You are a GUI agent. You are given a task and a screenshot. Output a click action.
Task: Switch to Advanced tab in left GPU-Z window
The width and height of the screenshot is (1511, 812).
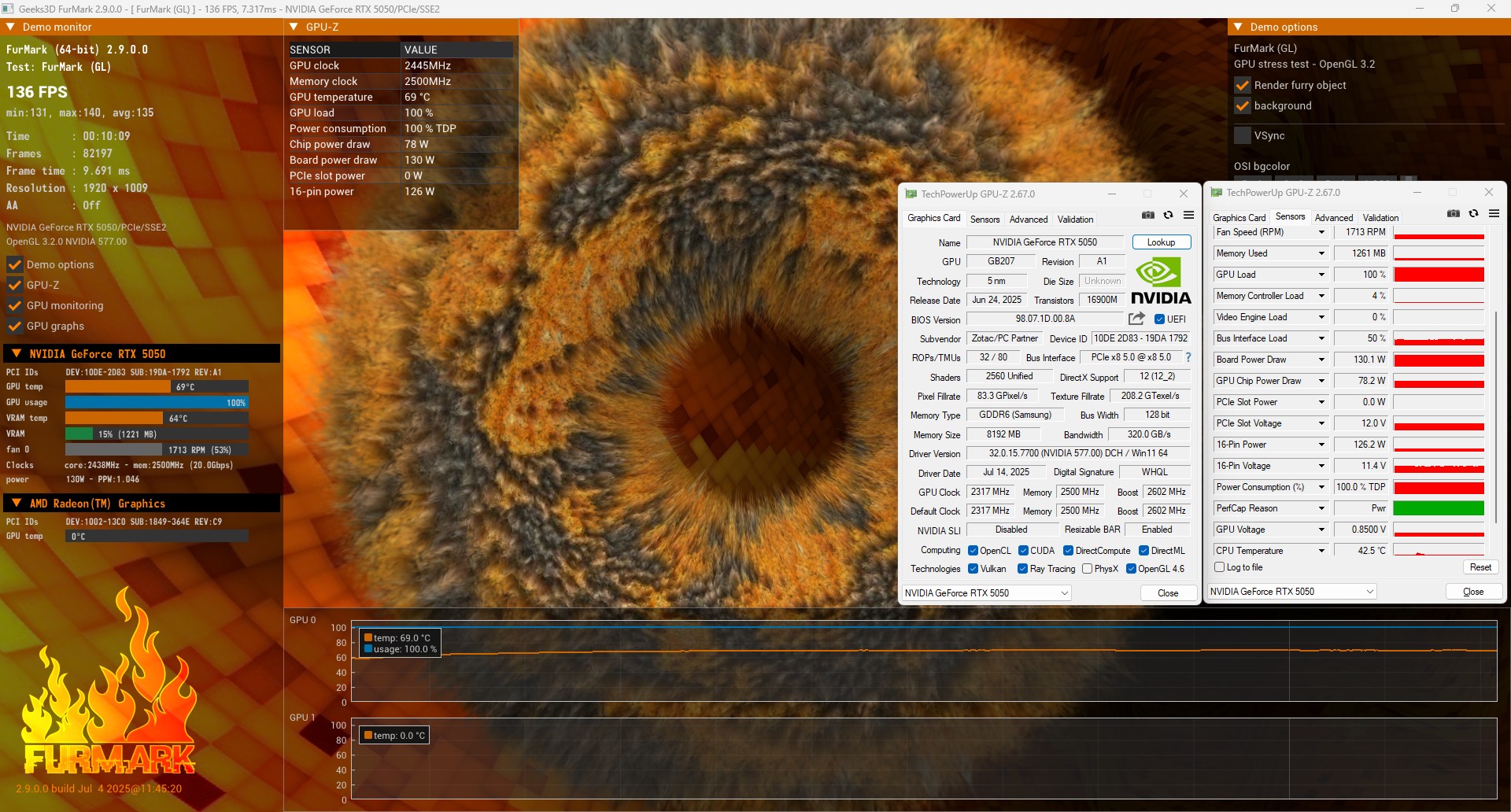coord(1029,220)
